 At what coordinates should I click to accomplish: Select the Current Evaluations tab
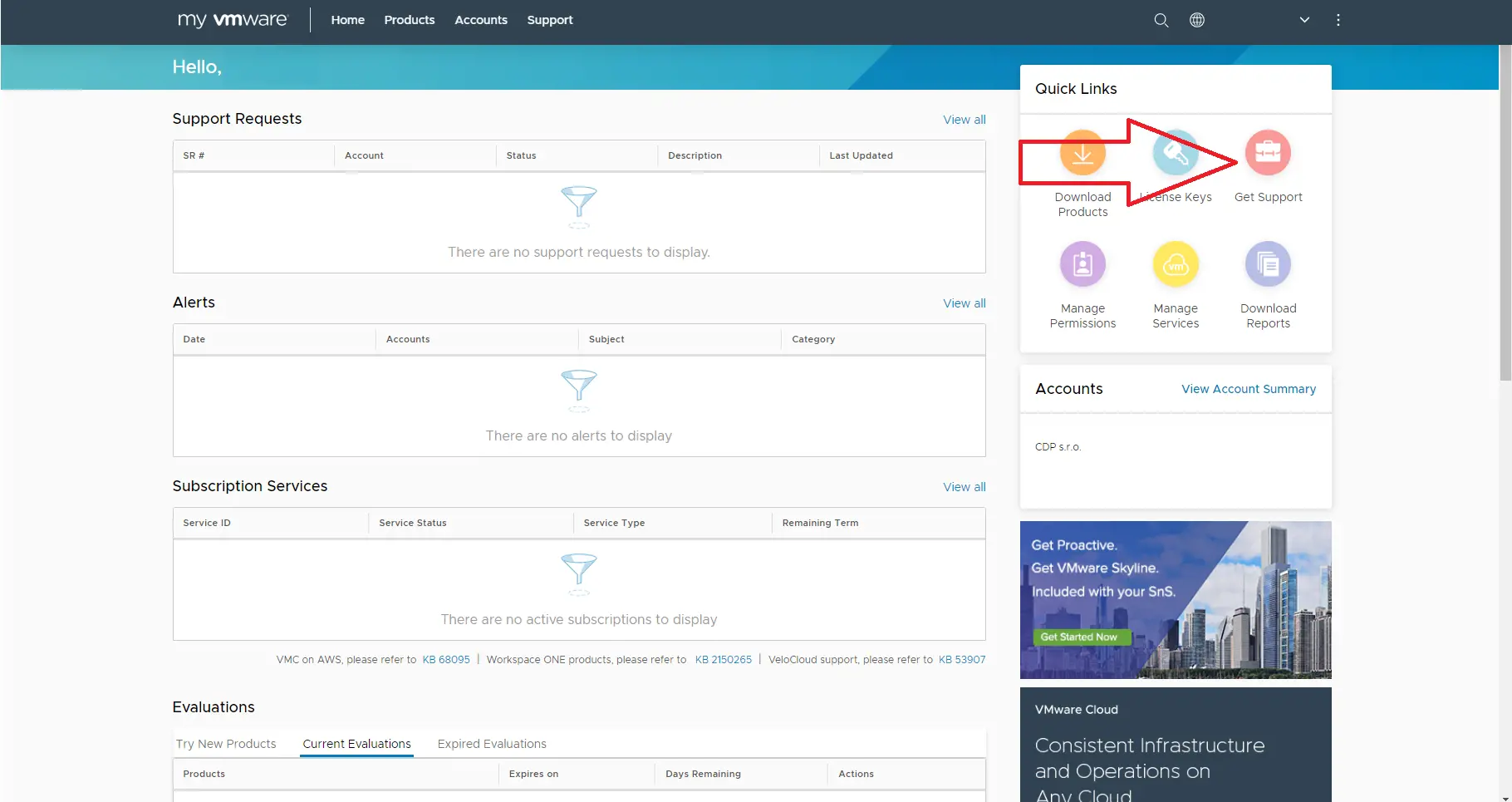tap(356, 744)
